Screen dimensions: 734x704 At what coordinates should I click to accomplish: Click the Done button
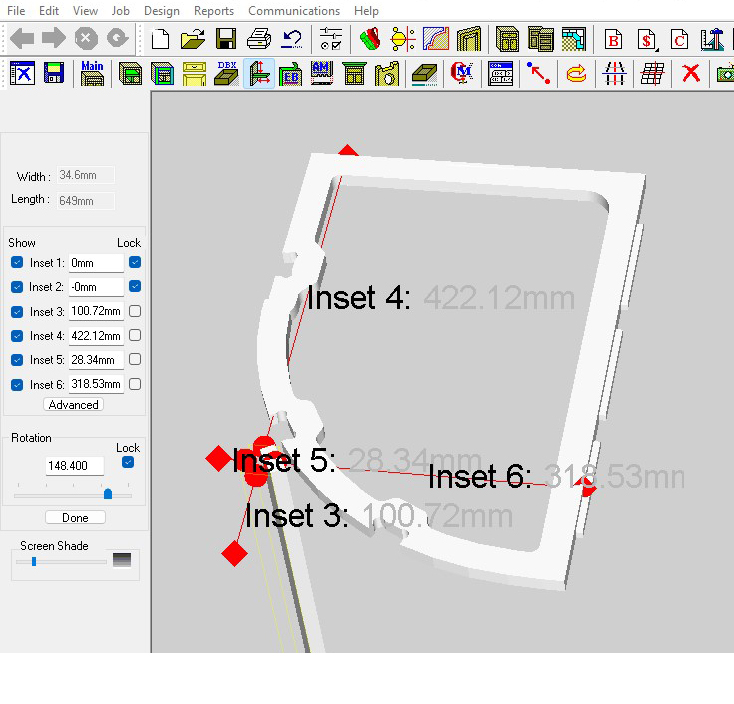75,518
